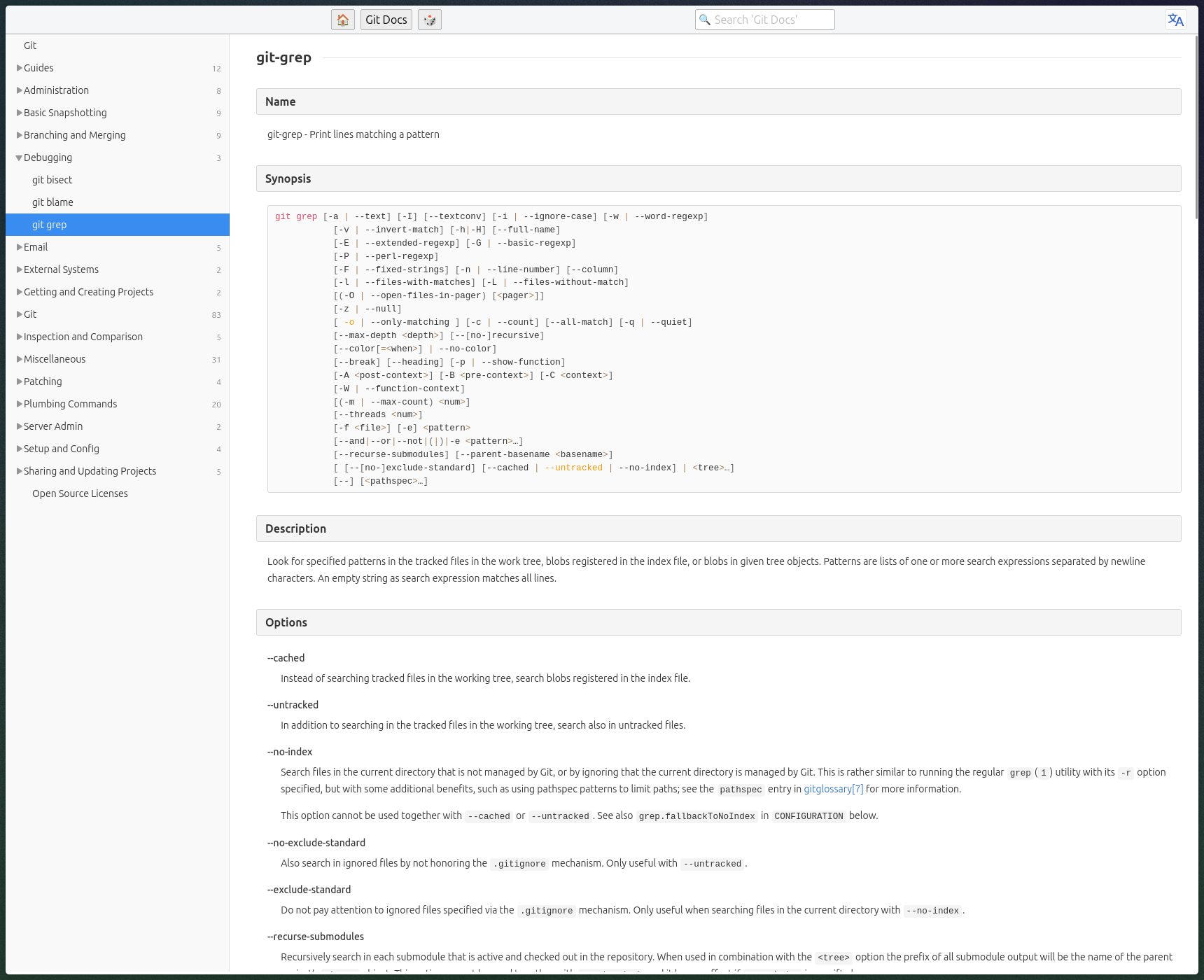This screenshot has height=980, width=1204.
Task: Click the --recurse-submodules option term
Action: (x=316, y=937)
